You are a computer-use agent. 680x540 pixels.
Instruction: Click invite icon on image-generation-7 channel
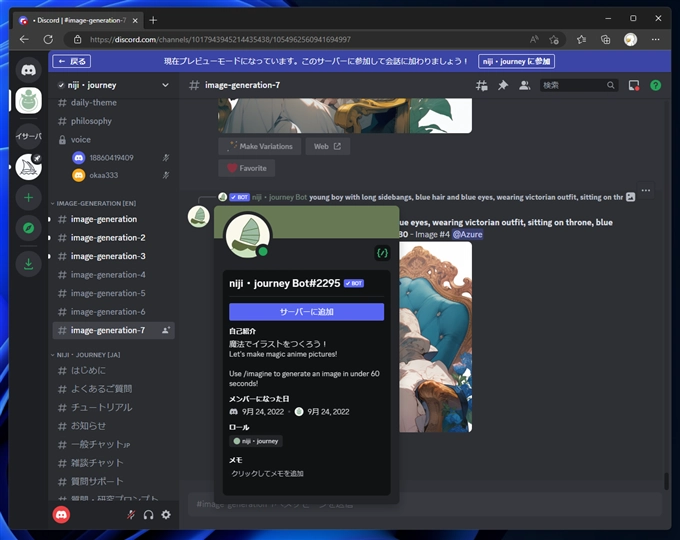(x=166, y=330)
